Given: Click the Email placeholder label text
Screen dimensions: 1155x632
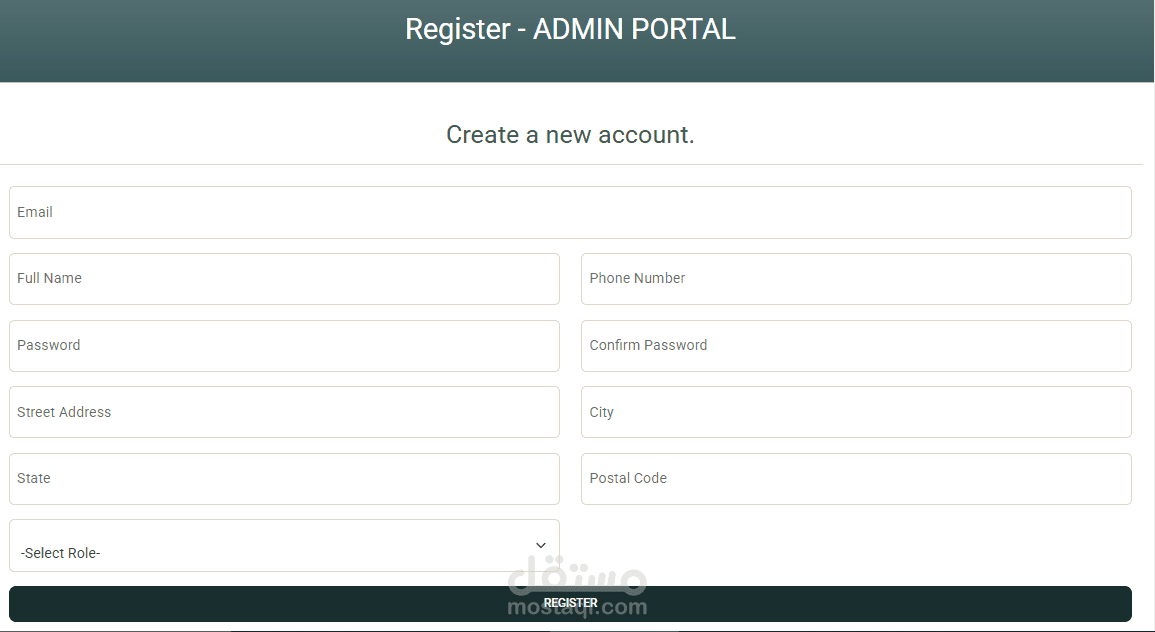Looking at the screenshot, I should pos(35,212).
